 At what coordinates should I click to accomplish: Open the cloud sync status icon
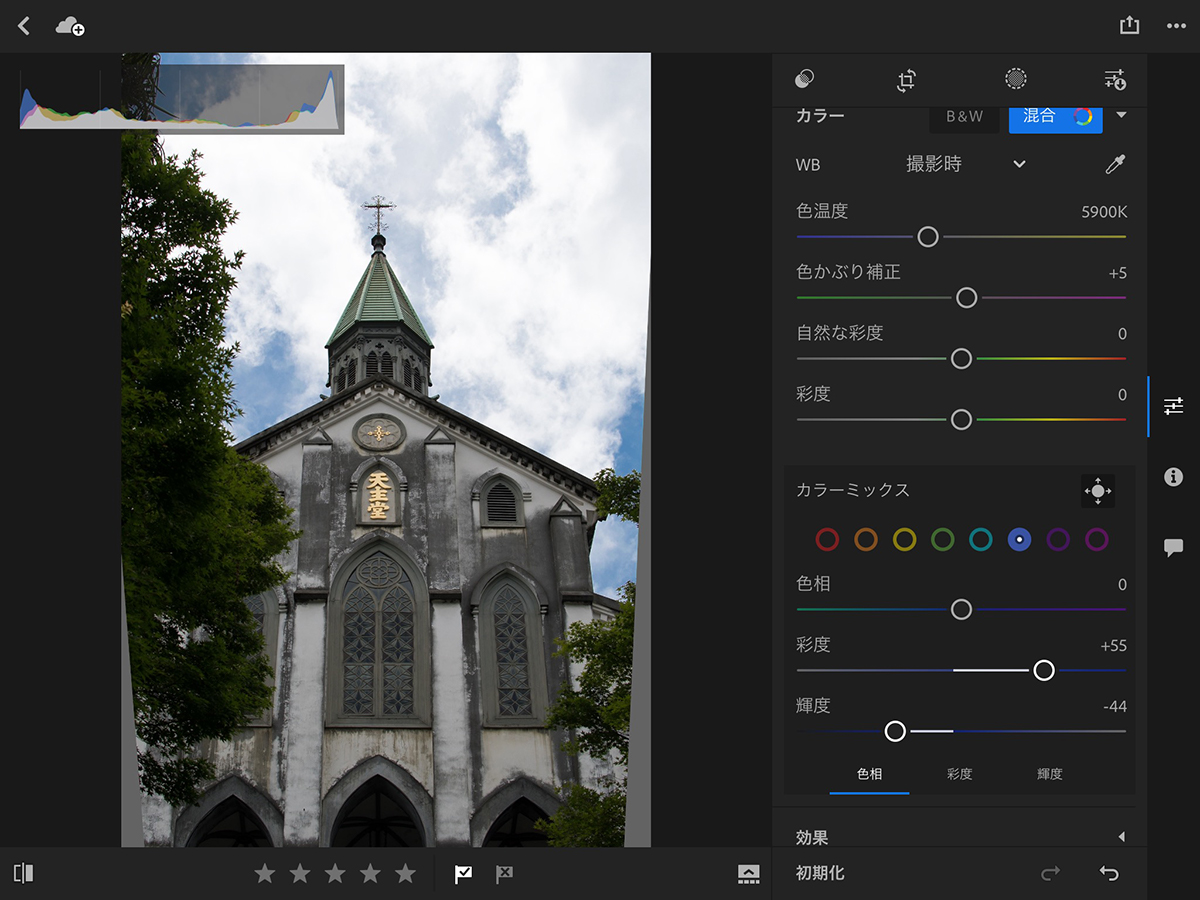(70, 26)
